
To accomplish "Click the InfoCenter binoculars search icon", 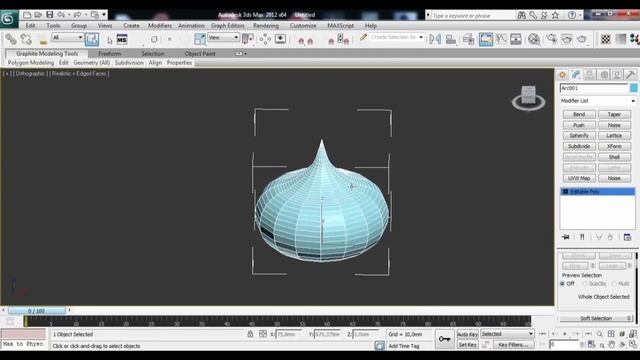I will tap(522, 15).
